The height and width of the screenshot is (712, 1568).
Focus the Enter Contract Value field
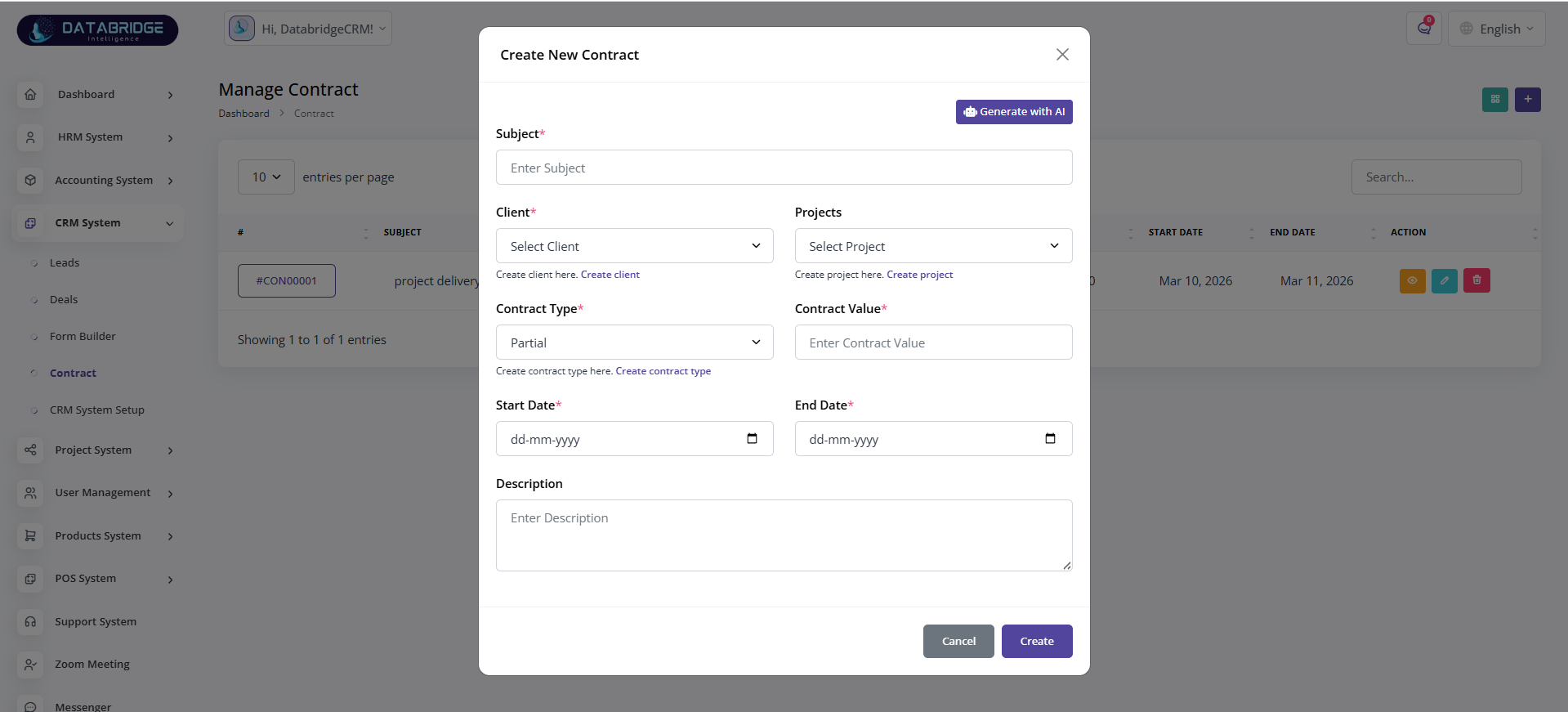933,343
